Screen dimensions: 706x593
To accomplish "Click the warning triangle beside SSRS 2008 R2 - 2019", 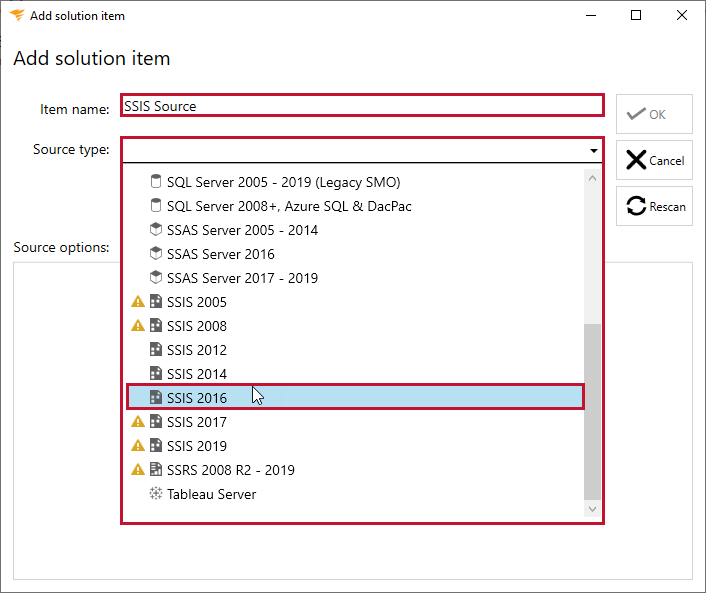I will tap(138, 470).
